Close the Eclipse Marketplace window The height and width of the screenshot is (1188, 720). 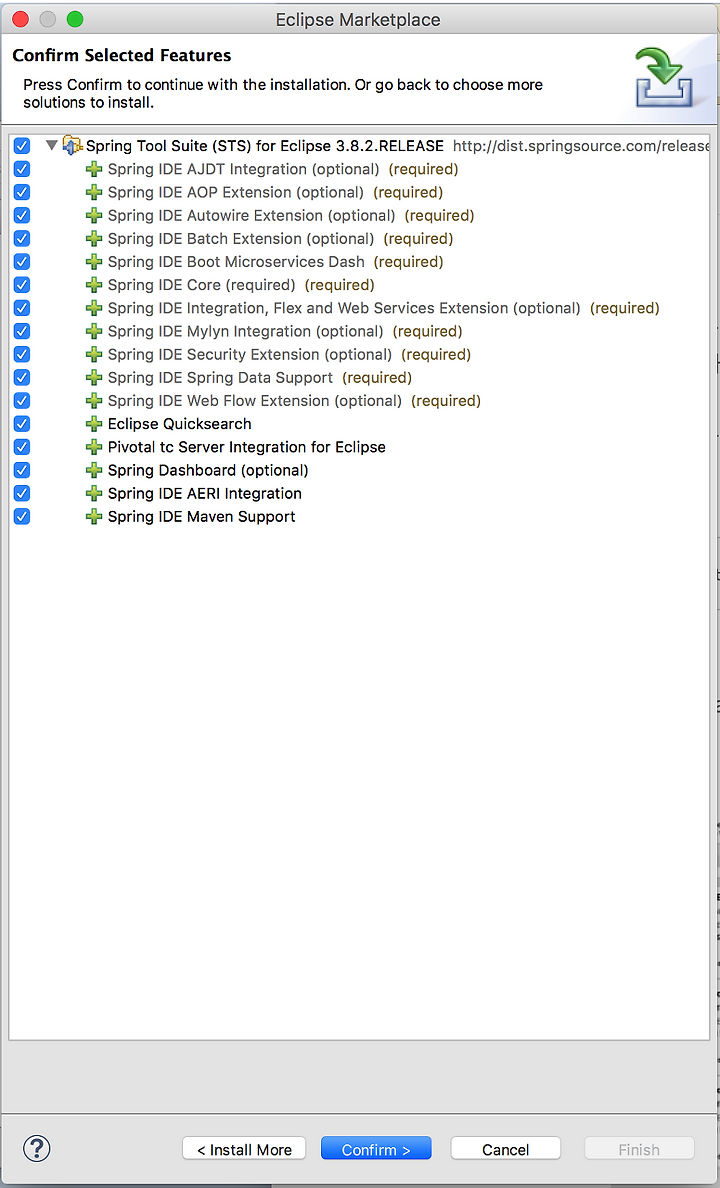(20, 19)
